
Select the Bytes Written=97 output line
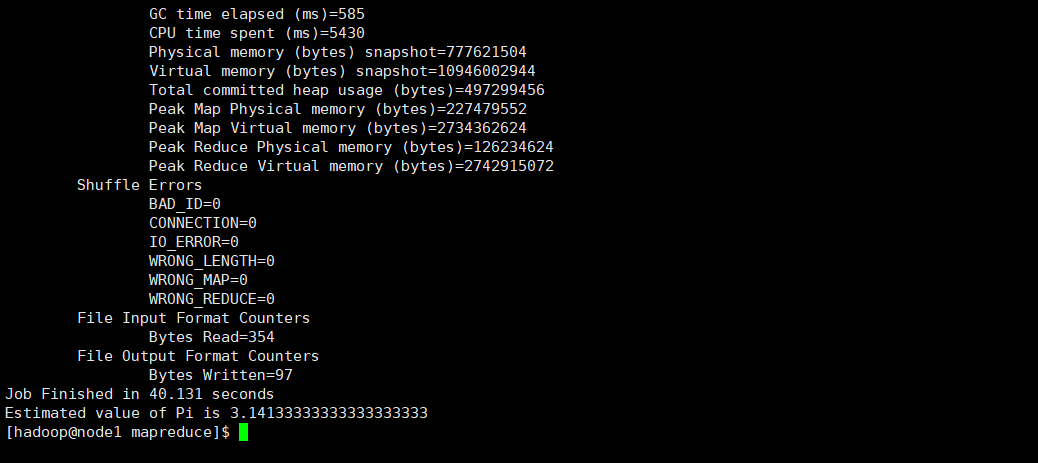(220, 375)
